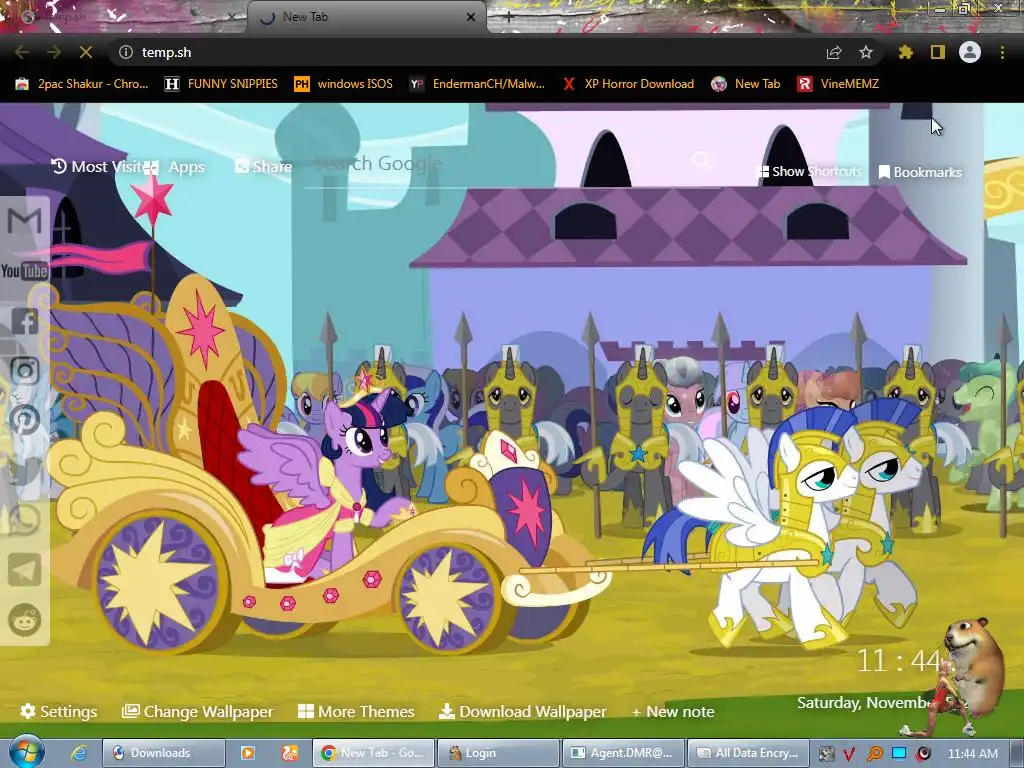This screenshot has height=768, width=1024.
Task: Switch to the Agent.DMR@... taskbar window
Action: point(624,753)
